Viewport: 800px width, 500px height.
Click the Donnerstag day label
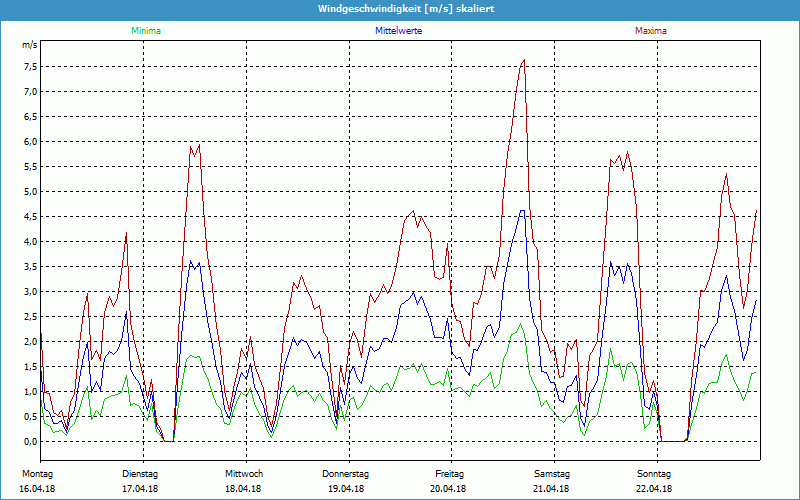[x=345, y=474]
